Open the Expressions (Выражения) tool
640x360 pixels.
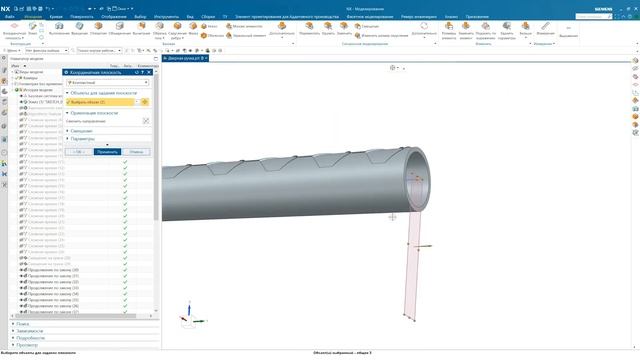pos(568,31)
